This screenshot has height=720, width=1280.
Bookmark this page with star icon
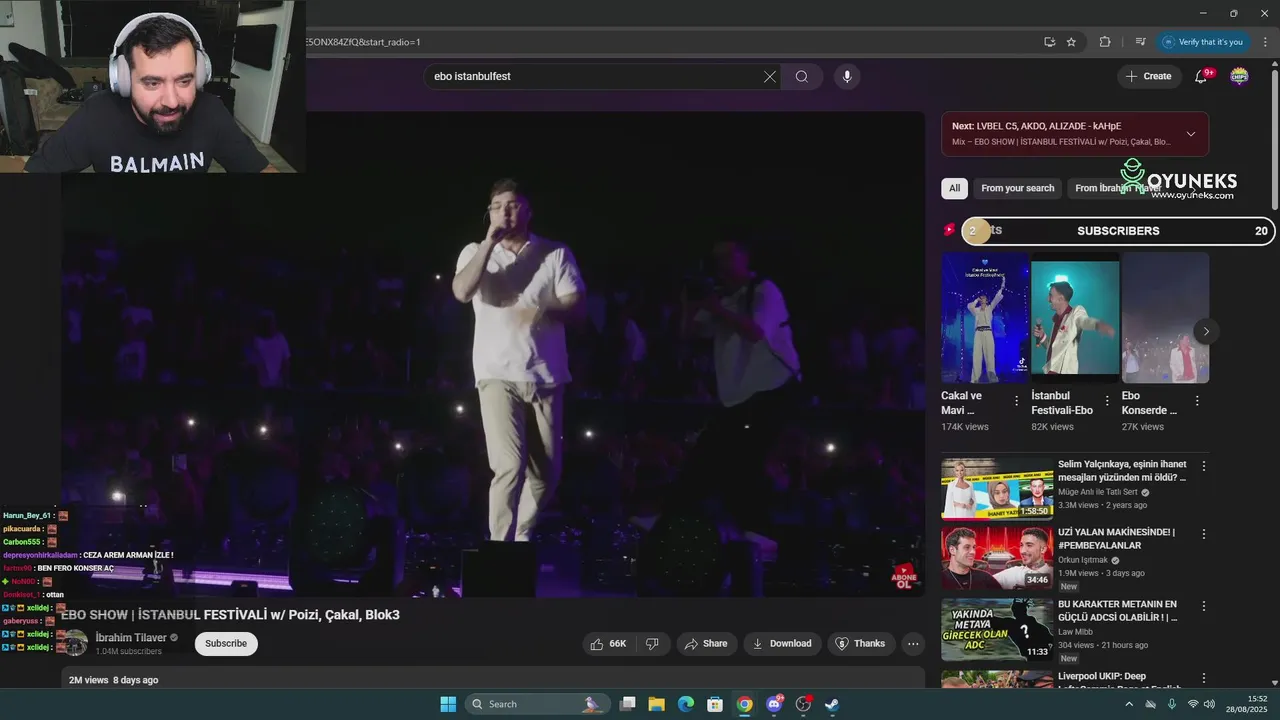point(1071,42)
